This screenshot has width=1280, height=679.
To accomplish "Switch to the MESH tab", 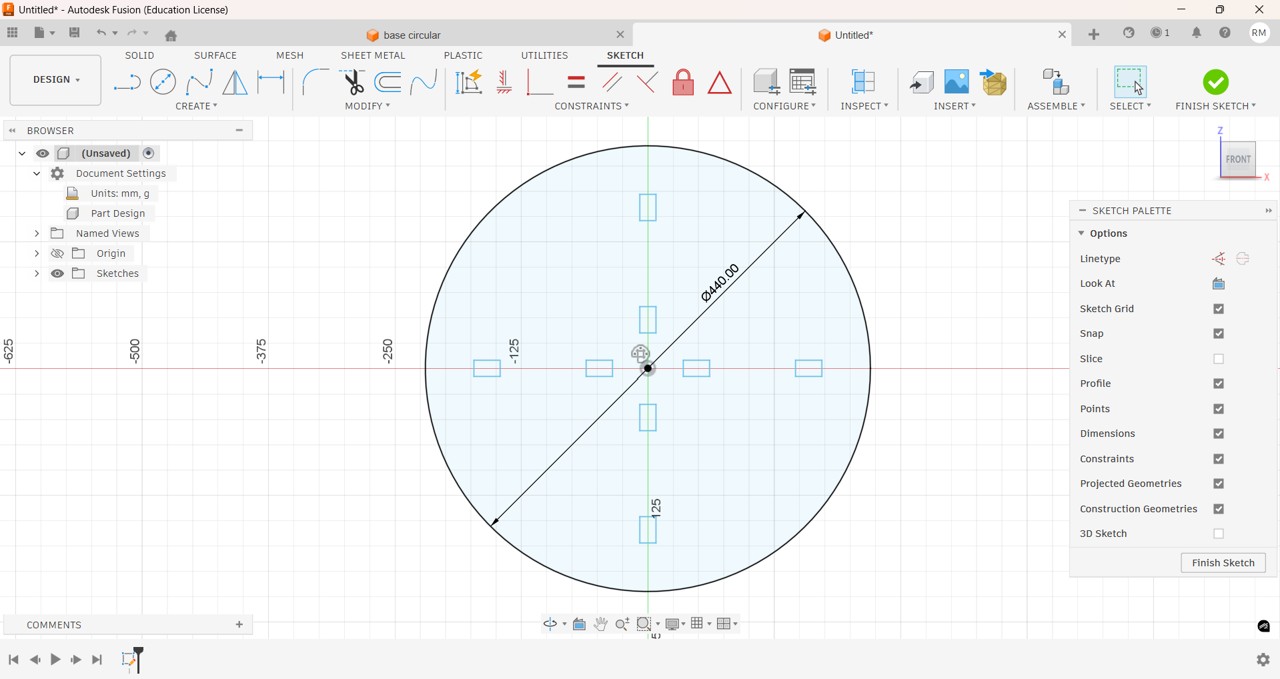I will 290,56.
